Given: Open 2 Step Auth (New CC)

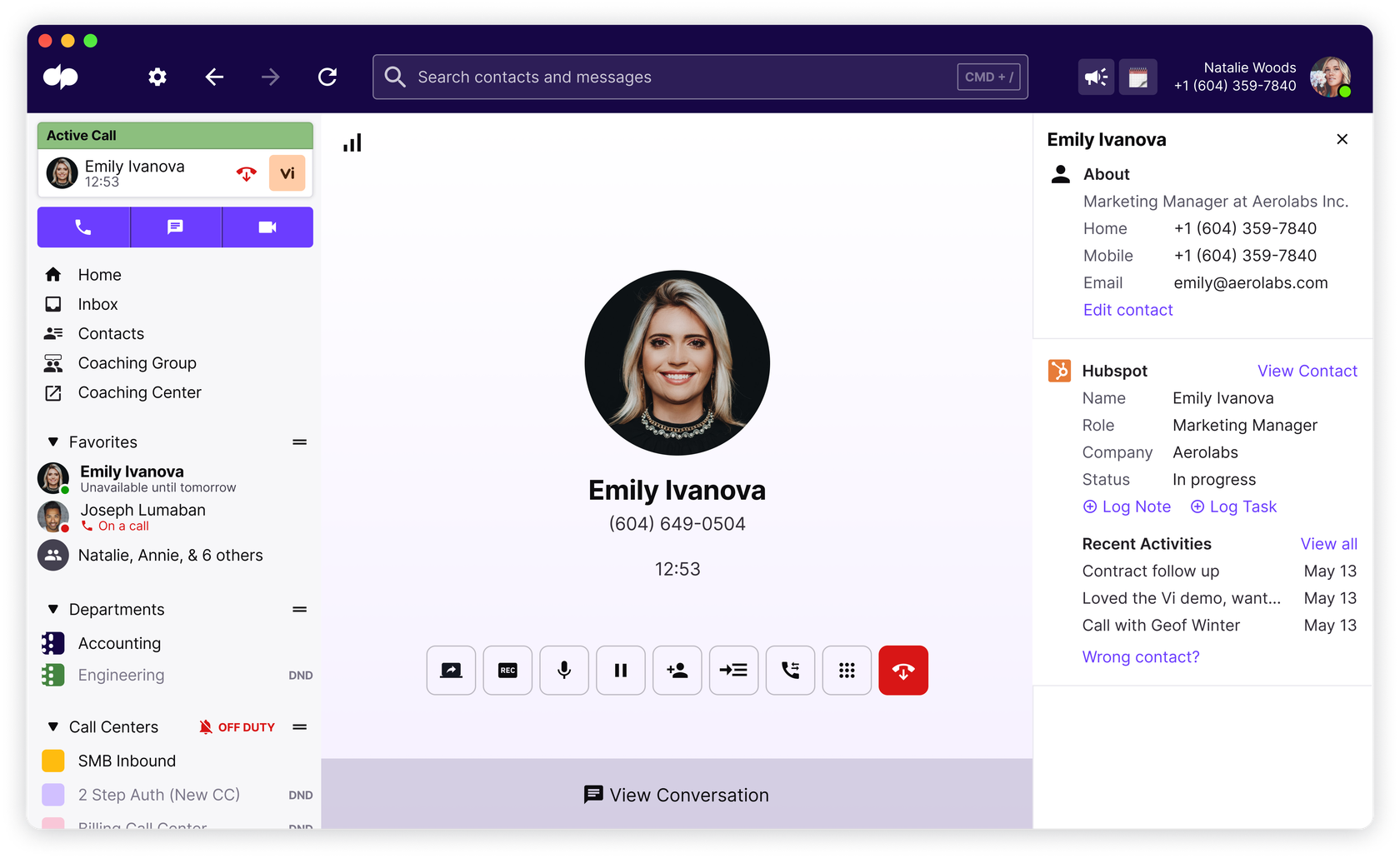Looking at the screenshot, I should pyautogui.click(x=158, y=795).
